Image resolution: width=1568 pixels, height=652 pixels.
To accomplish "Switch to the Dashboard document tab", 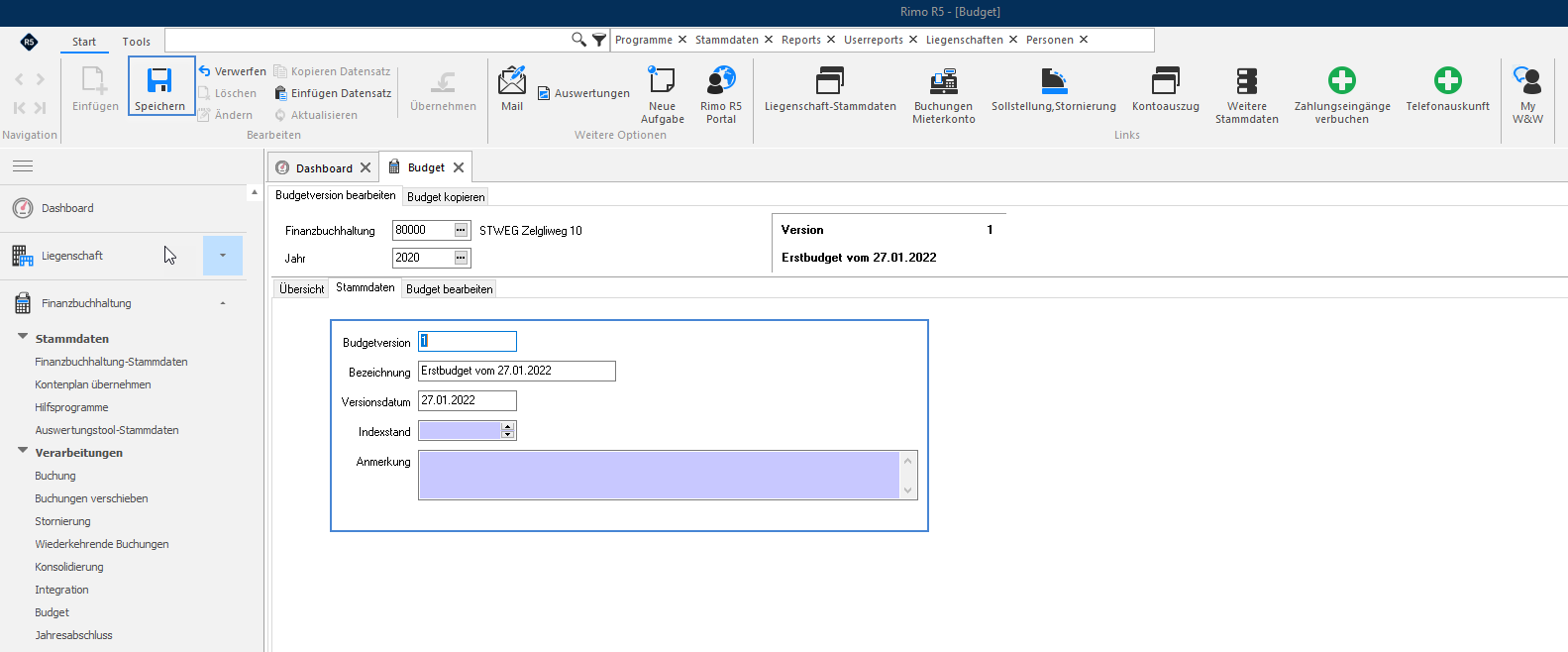I will click(x=324, y=168).
